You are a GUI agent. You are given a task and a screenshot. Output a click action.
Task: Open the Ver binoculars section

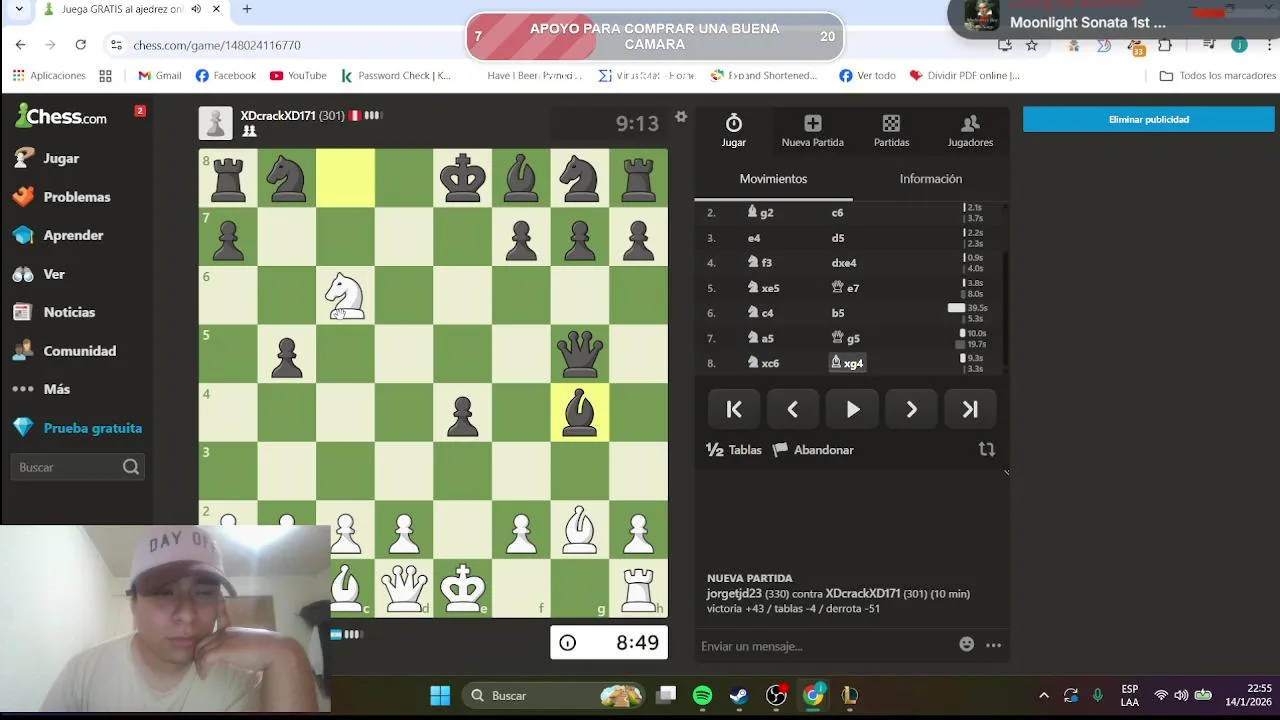[x=39, y=274]
